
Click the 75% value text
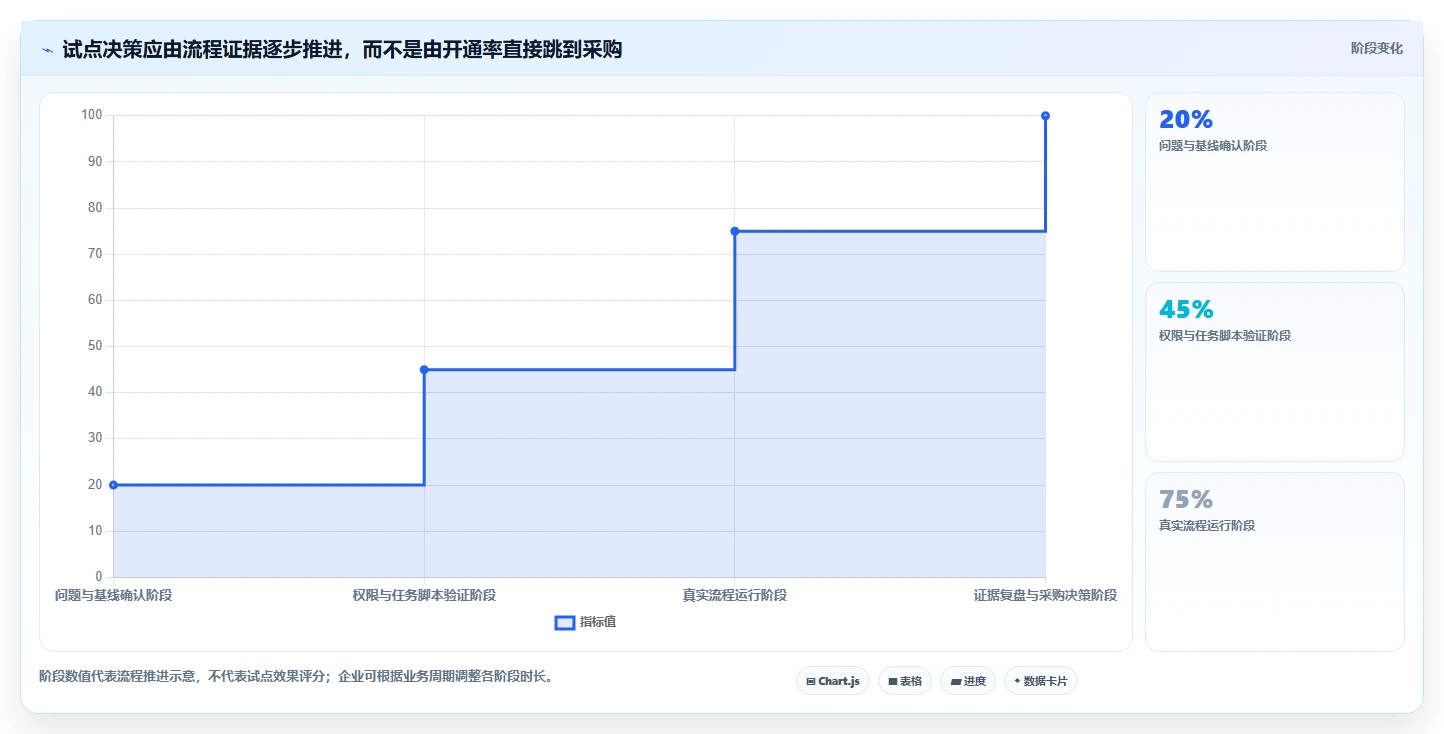pos(1186,499)
